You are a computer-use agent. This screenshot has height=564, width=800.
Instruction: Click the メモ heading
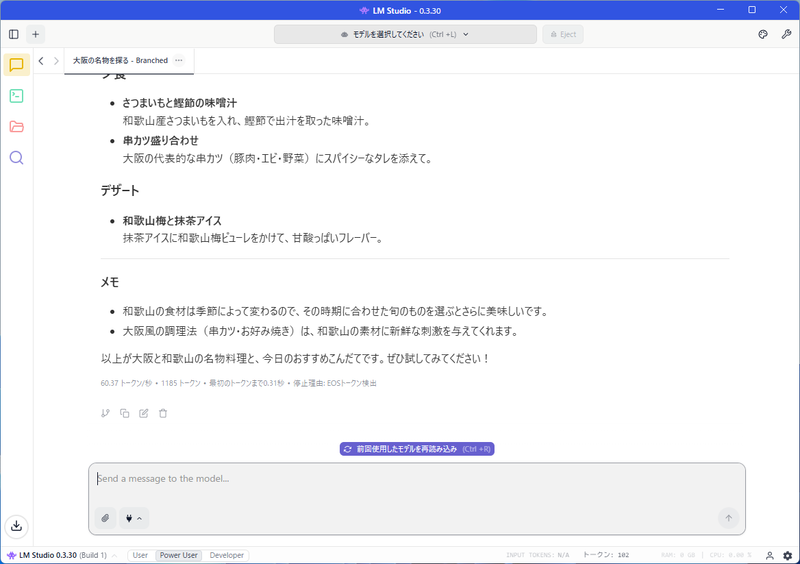coord(110,282)
